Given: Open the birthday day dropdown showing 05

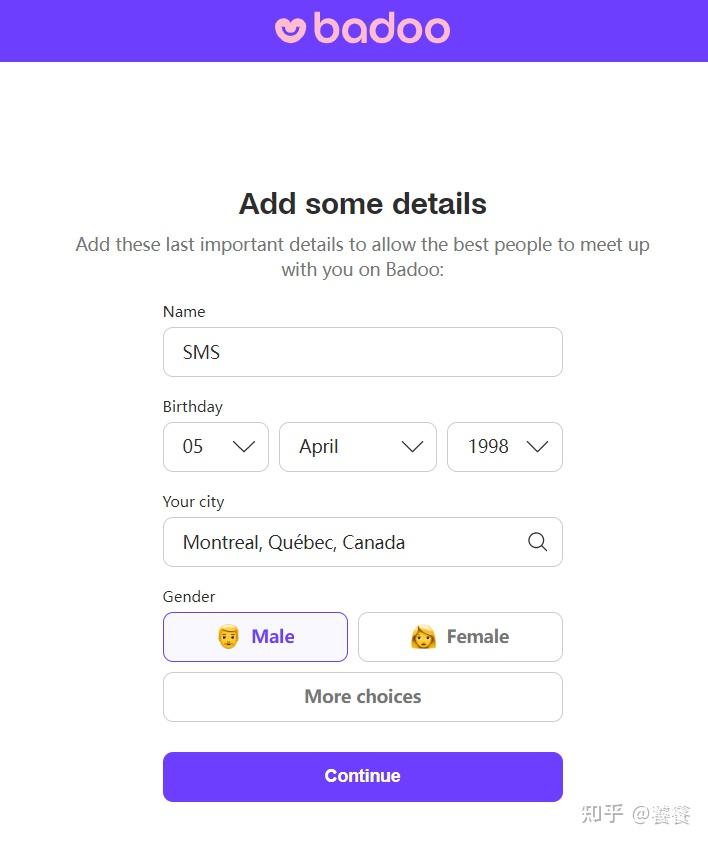Looking at the screenshot, I should point(215,447).
